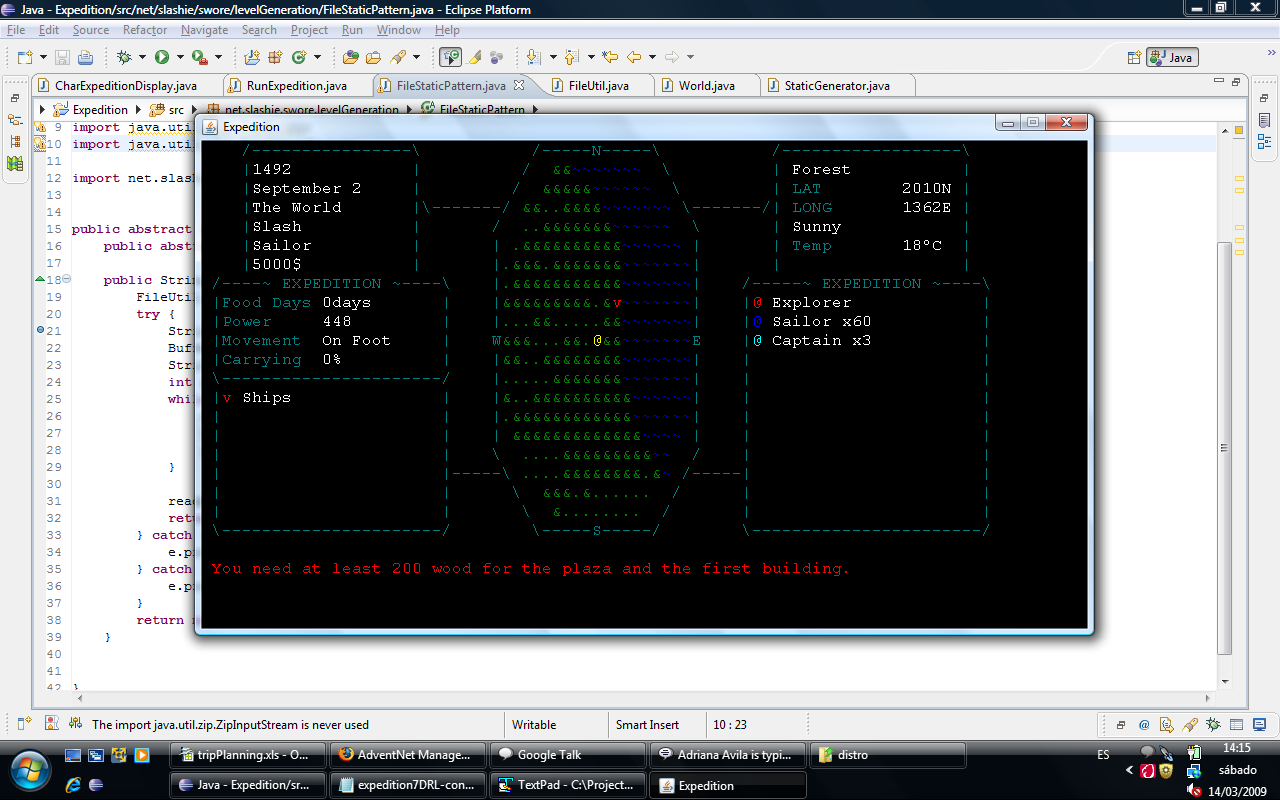Toggle Mark Occurrences in the toolbar
The height and width of the screenshot is (800, 1280).
coord(474,57)
